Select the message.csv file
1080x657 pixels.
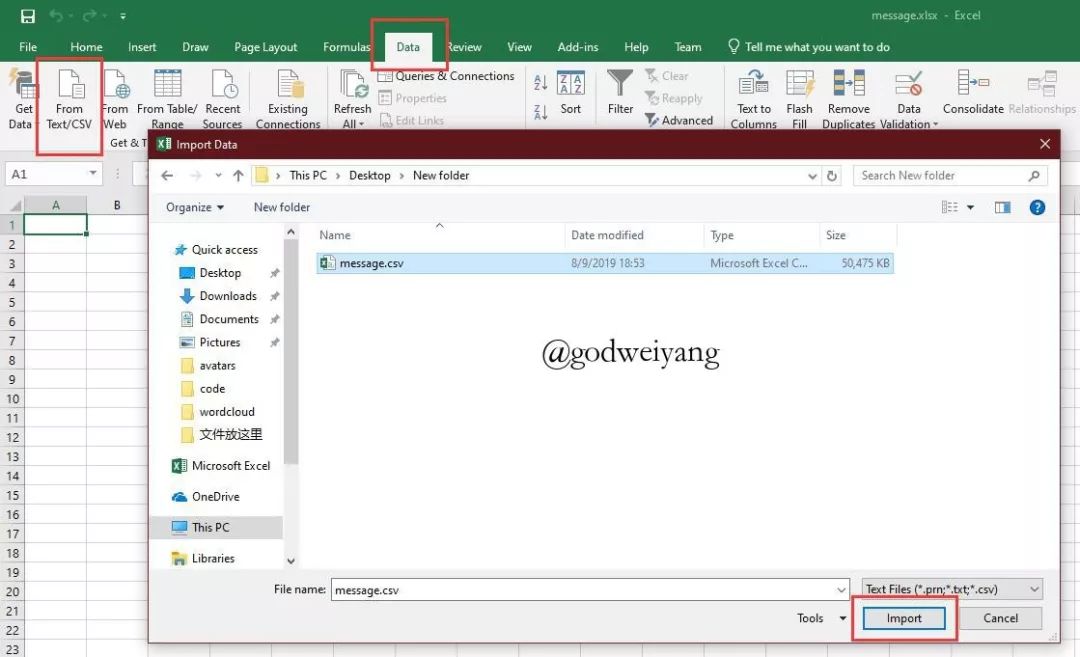tap(605, 263)
